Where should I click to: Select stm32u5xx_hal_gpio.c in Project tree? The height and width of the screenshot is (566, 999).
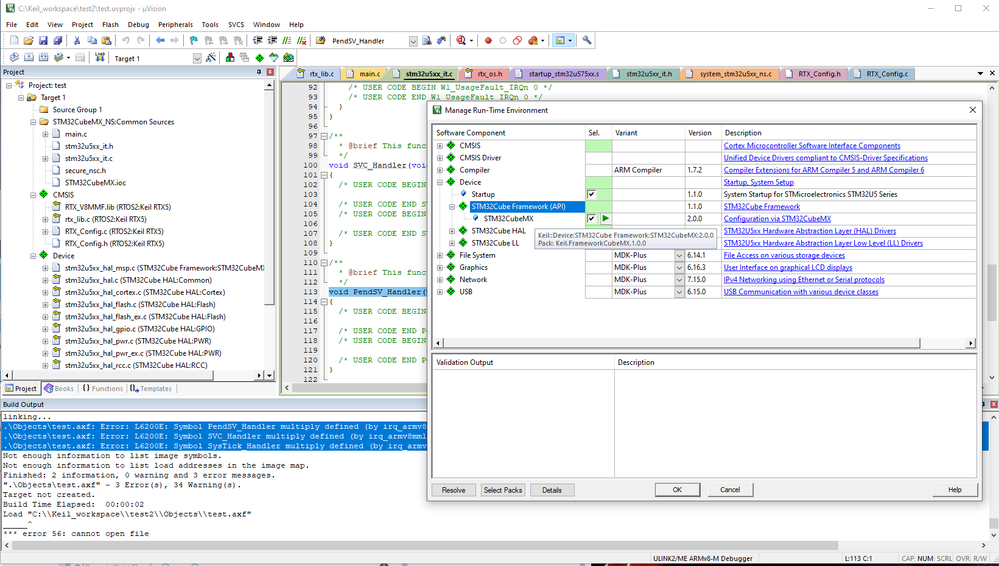coord(139,329)
